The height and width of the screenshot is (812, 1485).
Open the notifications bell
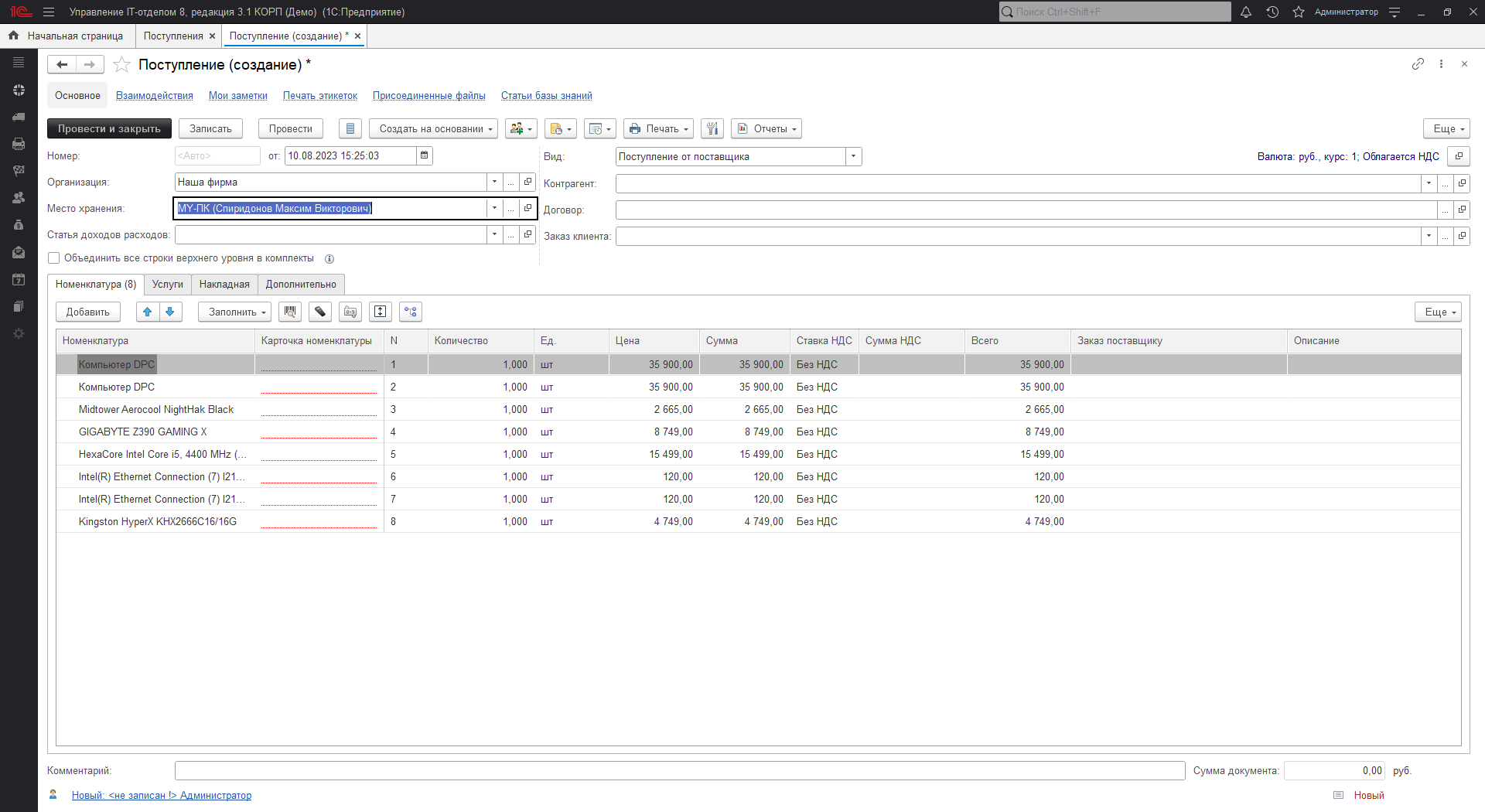[1245, 12]
